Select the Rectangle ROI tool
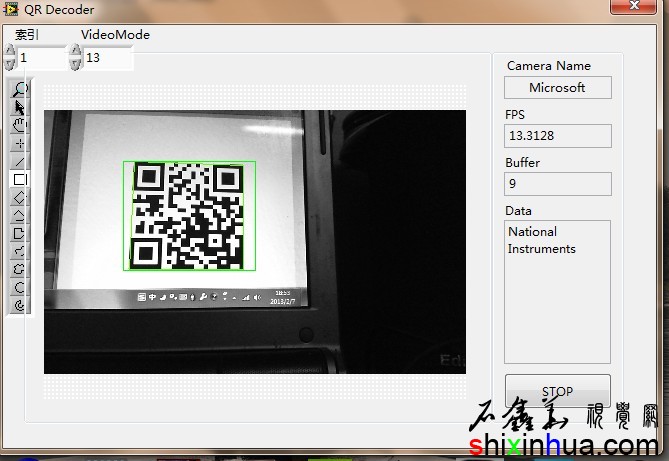Viewport: 669px width, 461px height. coord(19,179)
